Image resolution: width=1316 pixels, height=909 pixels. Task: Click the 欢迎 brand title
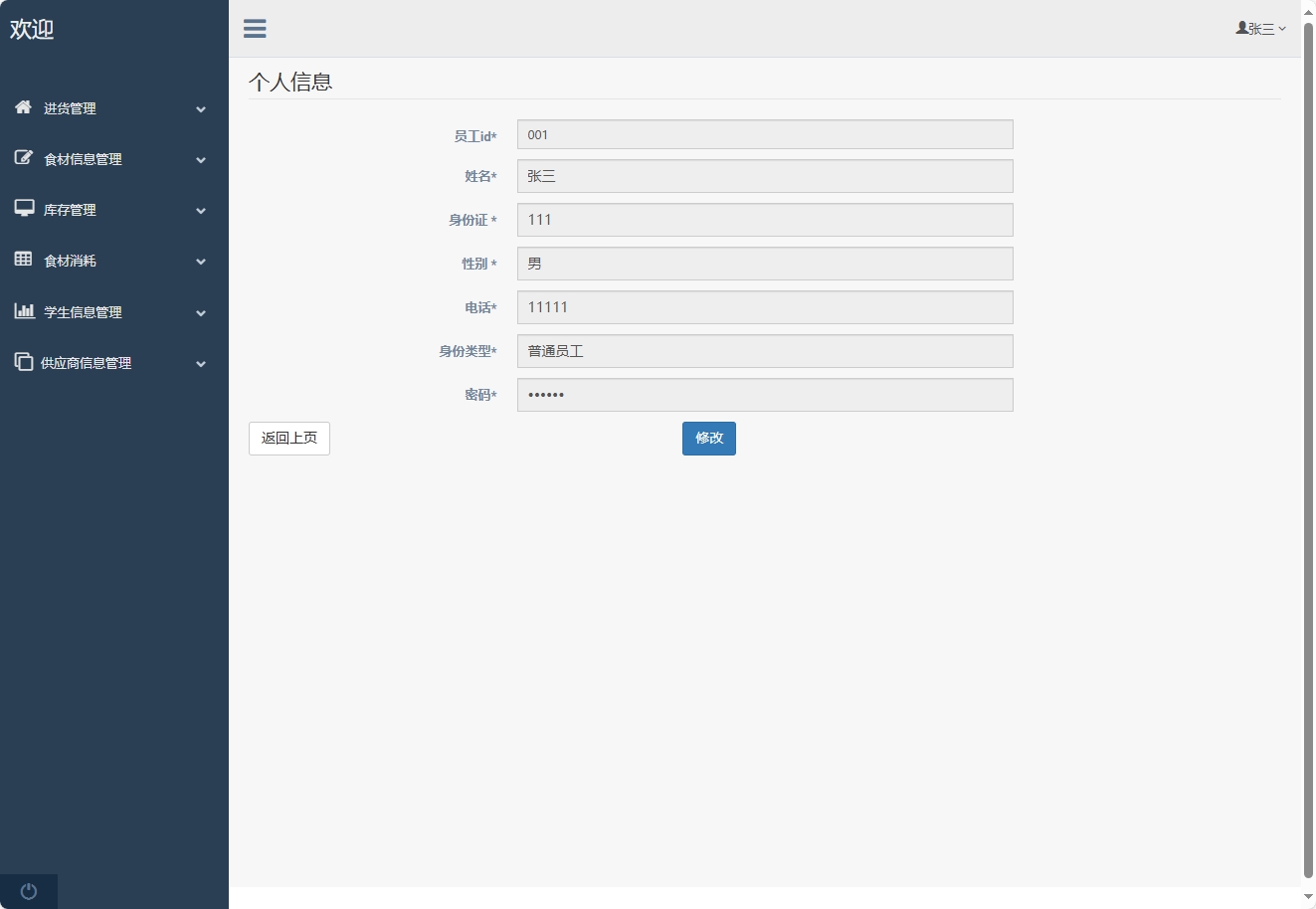(x=32, y=29)
